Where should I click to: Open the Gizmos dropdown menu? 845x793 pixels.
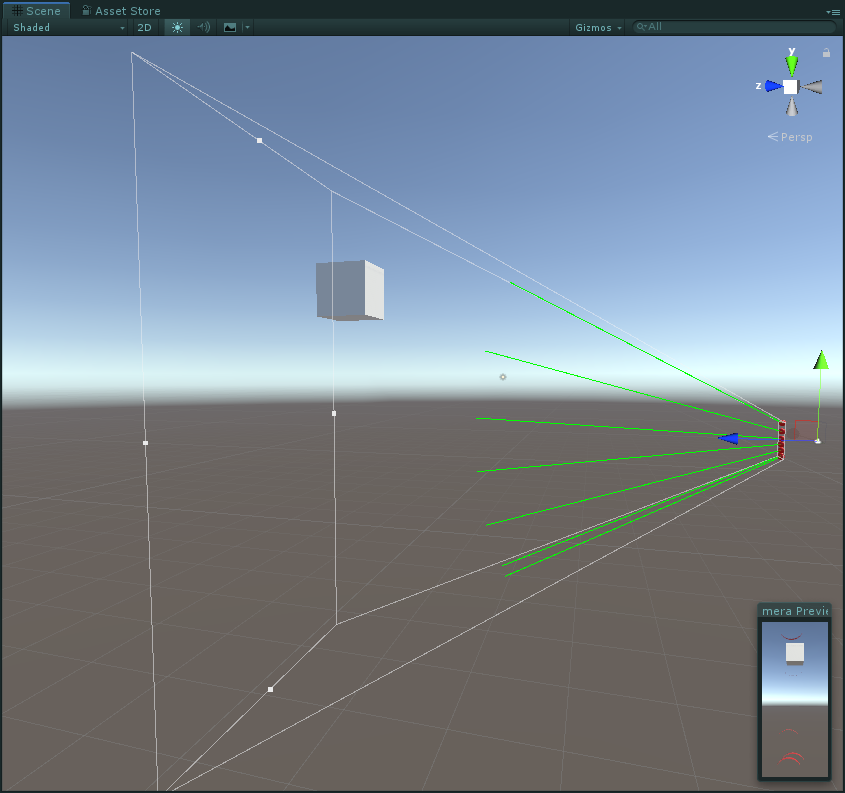598,27
